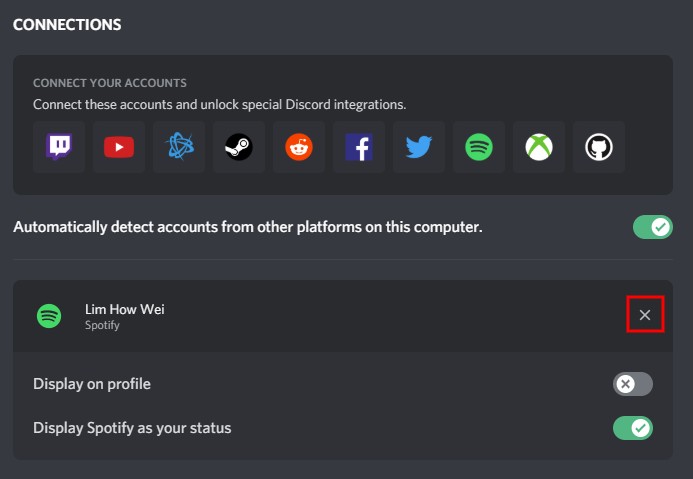
Task: Disable automatic account detection toggle
Action: pyautogui.click(x=653, y=227)
